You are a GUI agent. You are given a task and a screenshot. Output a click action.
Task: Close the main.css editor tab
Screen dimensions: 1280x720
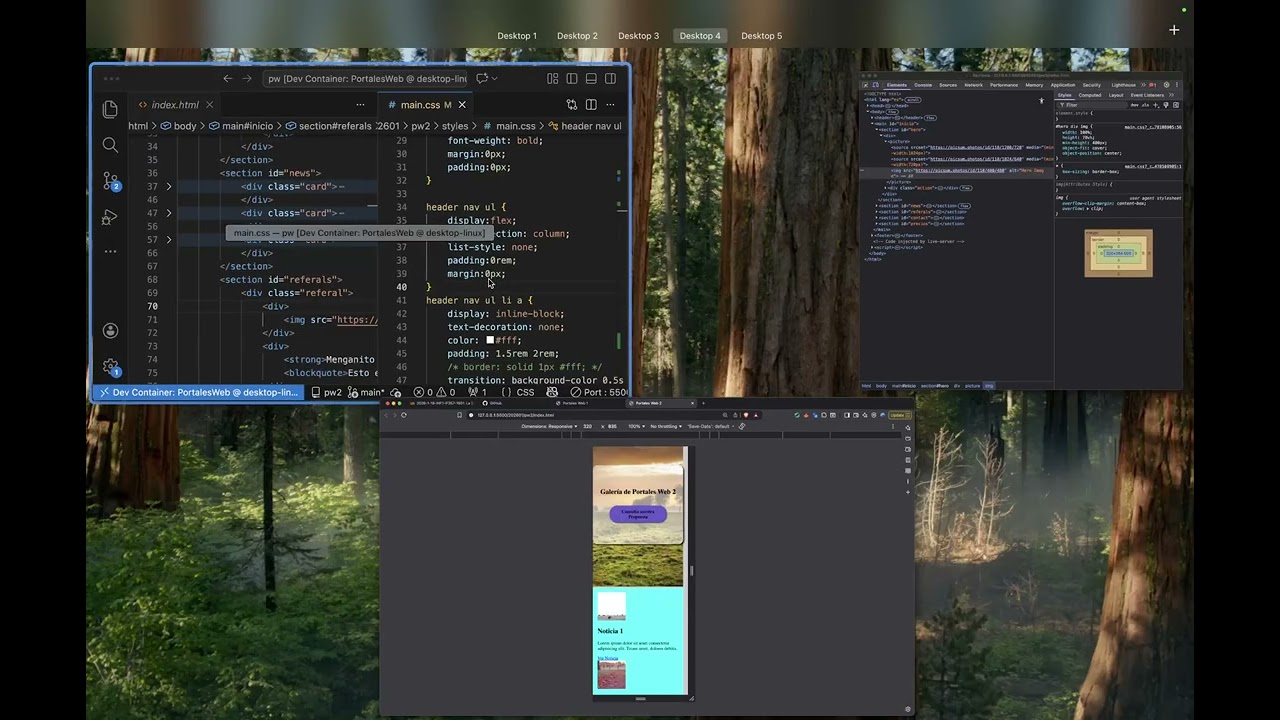click(462, 104)
